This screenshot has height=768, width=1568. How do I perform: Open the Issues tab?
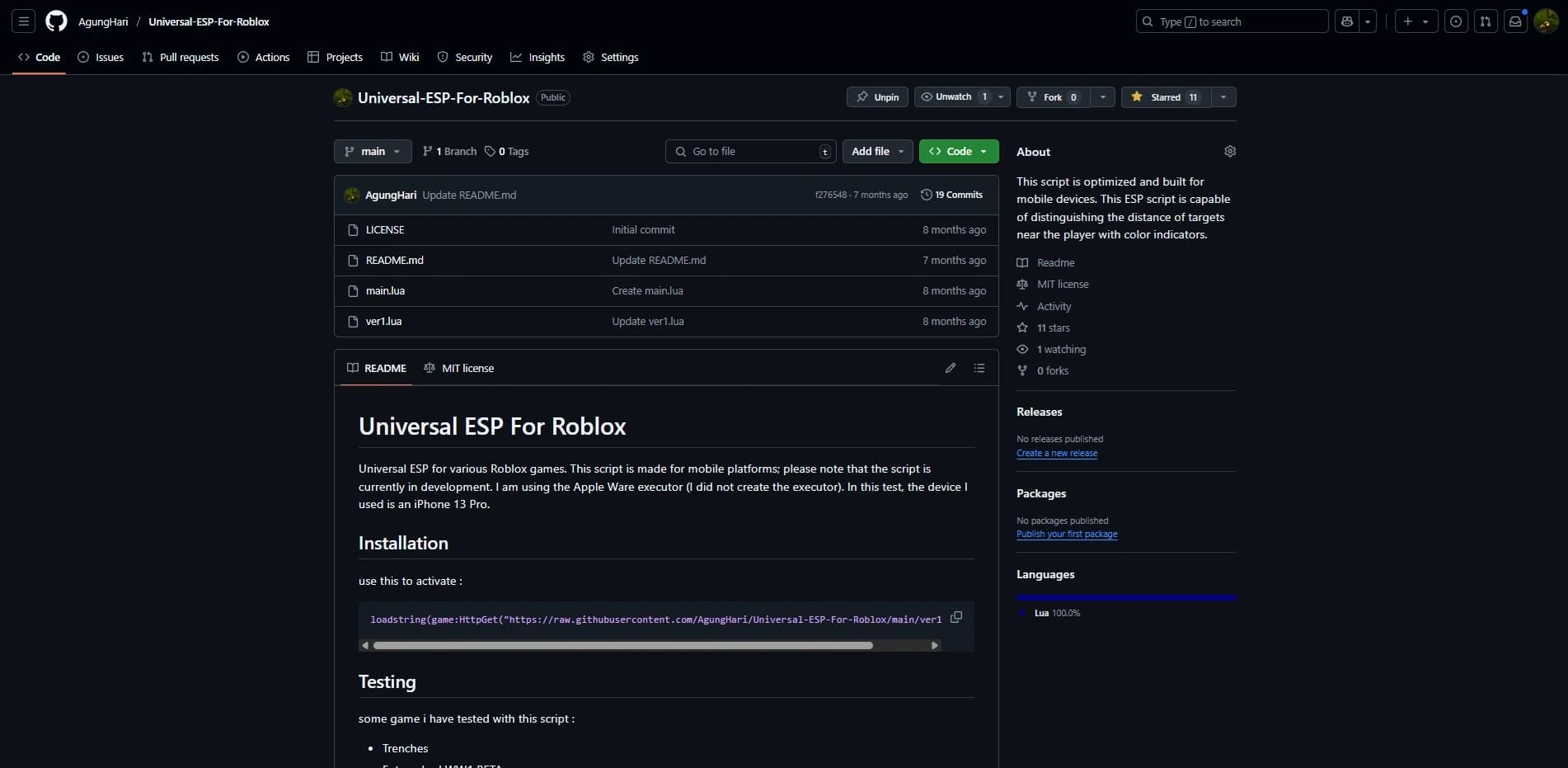pyautogui.click(x=101, y=57)
